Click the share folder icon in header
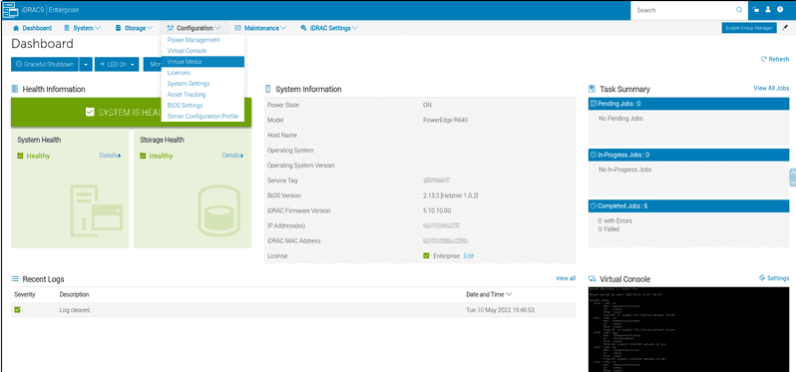 tap(756, 10)
